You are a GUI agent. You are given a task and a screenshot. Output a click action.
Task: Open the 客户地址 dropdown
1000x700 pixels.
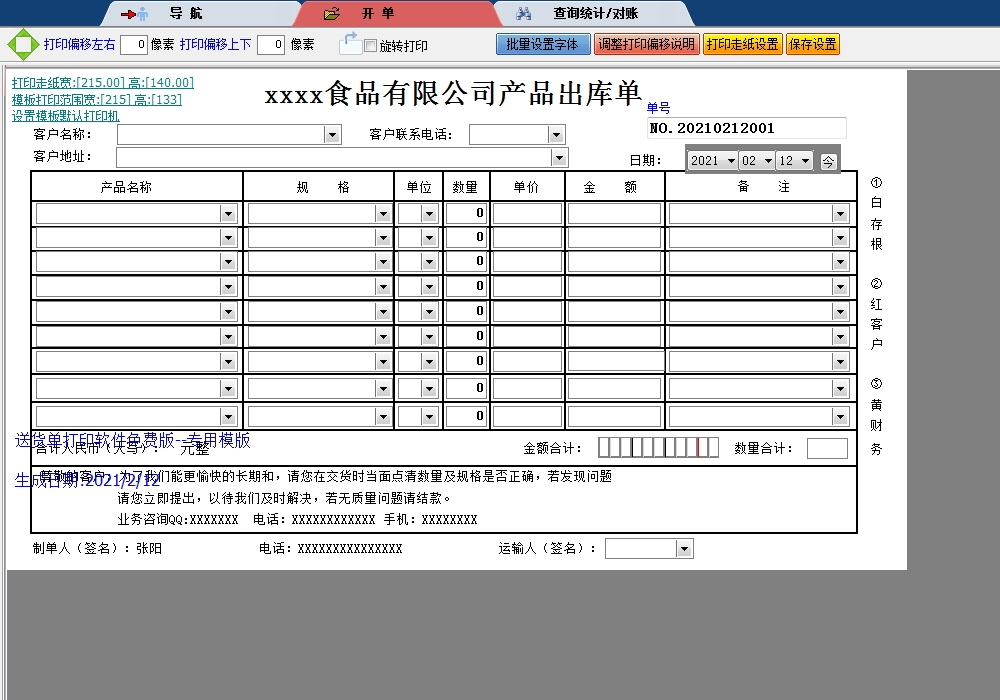pyautogui.click(x=559, y=156)
